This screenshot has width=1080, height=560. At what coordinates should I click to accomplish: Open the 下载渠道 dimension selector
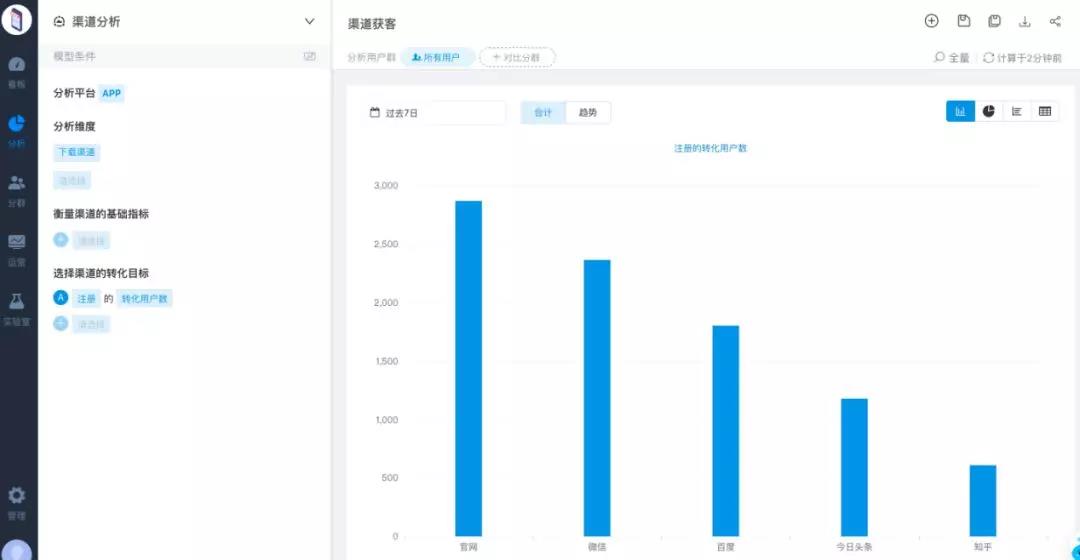tap(76, 152)
